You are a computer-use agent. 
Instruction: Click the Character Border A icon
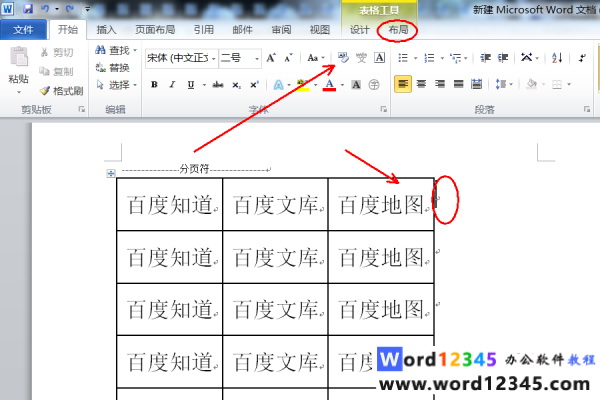379,58
